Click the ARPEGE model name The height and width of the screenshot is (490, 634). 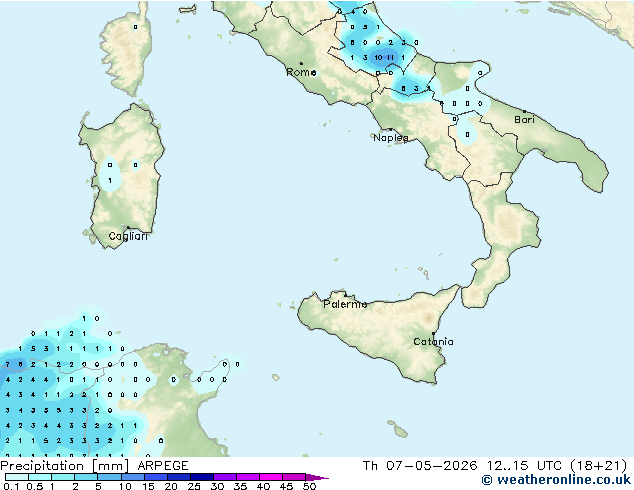point(163,466)
